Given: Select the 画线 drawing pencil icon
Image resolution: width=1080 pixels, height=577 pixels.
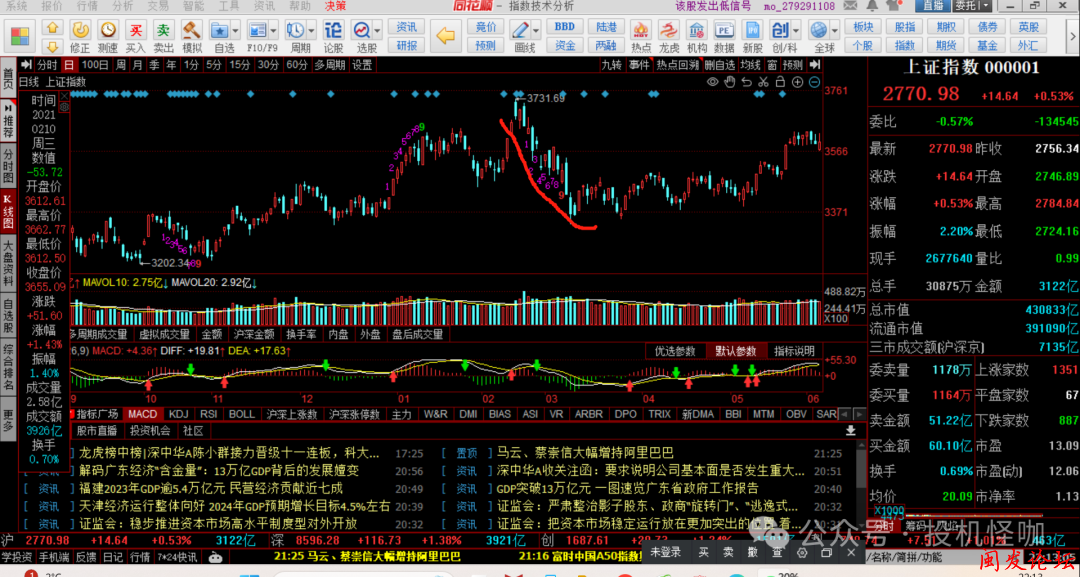Looking at the screenshot, I should [520, 30].
